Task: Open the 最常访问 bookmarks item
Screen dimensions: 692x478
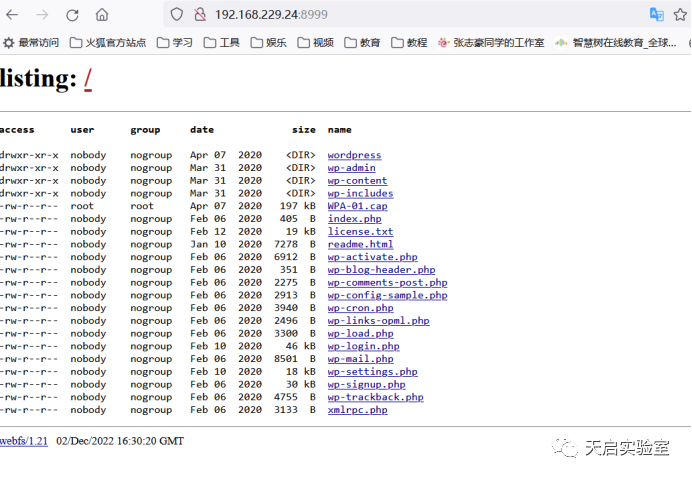Action: 31,42
